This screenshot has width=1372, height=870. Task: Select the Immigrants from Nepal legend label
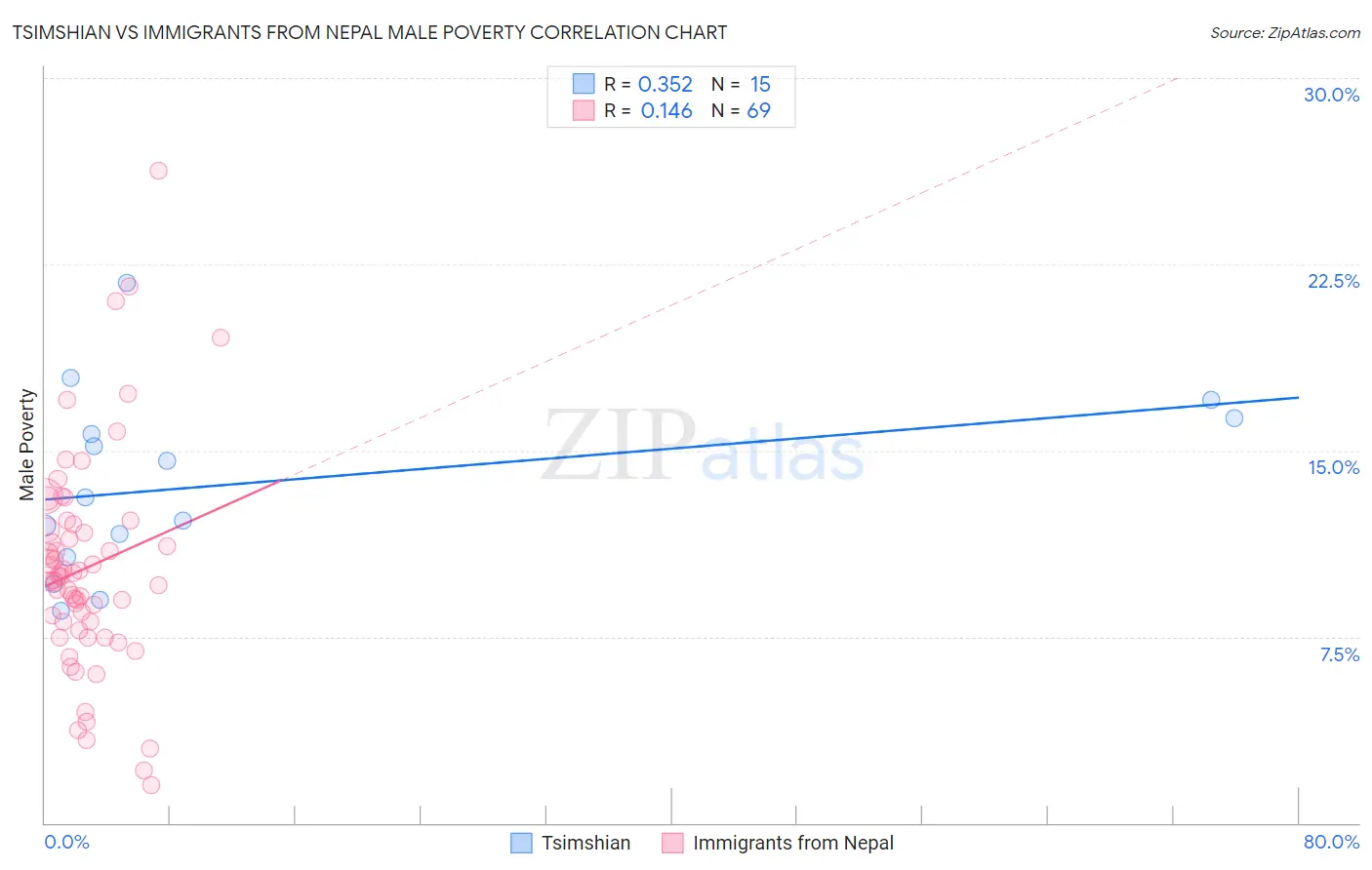coord(793,843)
